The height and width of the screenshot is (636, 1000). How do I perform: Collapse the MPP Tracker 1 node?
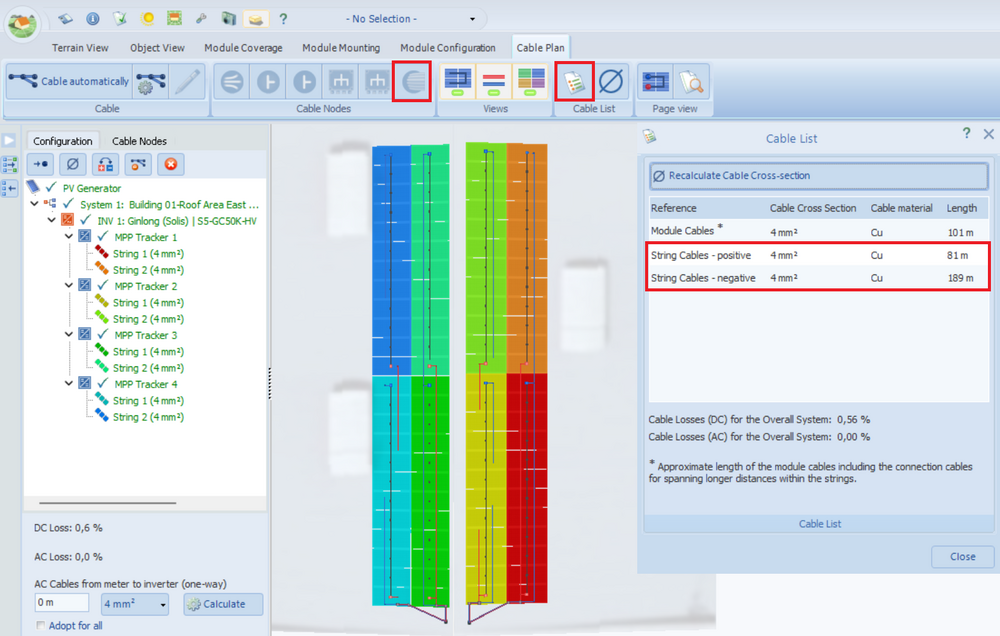click(69, 237)
